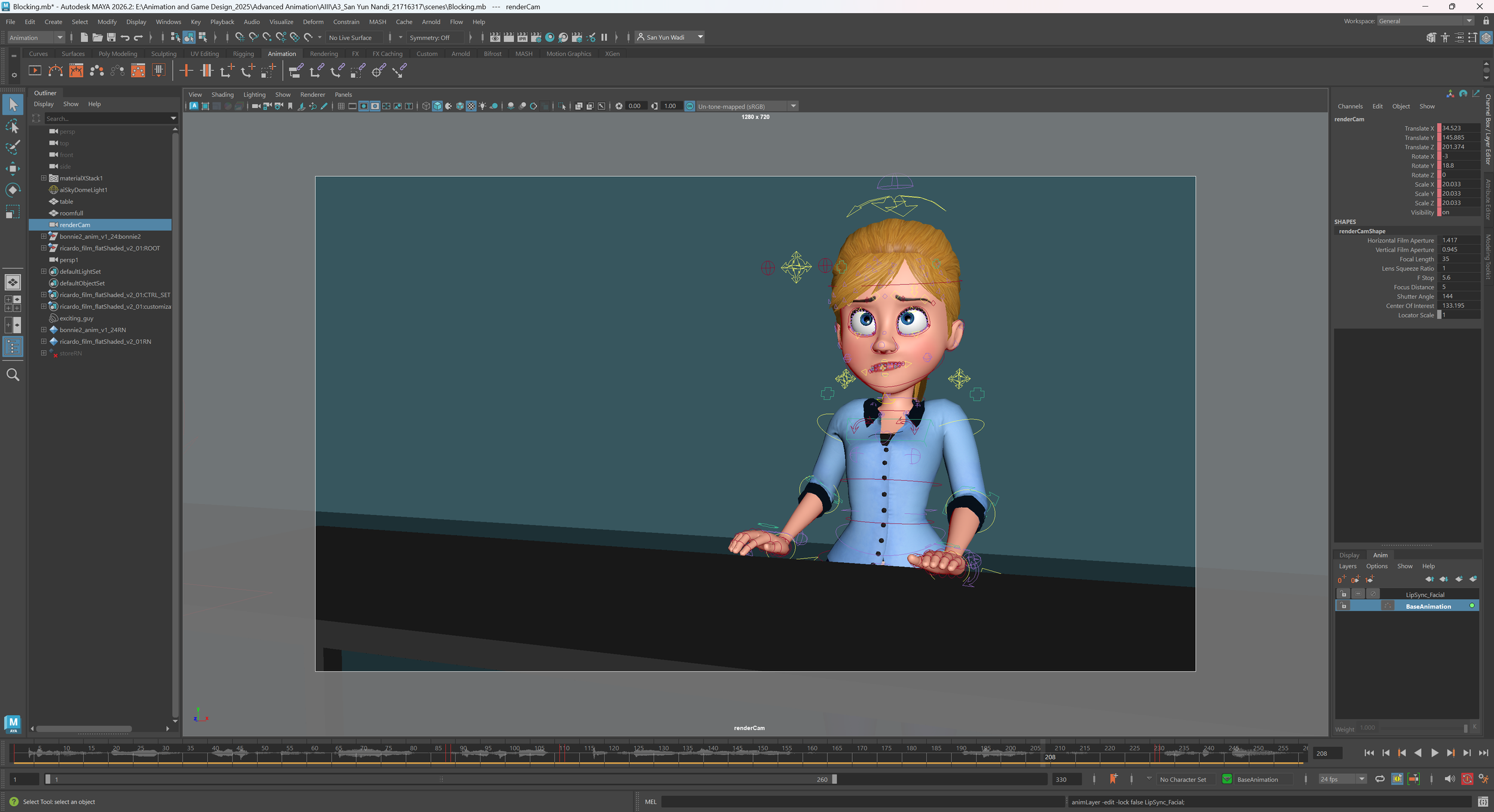Click the Translate X value field
1494x812 pixels.
coord(1460,128)
